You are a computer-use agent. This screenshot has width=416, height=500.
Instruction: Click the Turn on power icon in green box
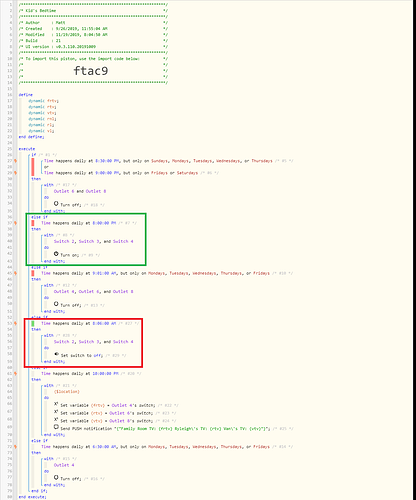pos(56,254)
